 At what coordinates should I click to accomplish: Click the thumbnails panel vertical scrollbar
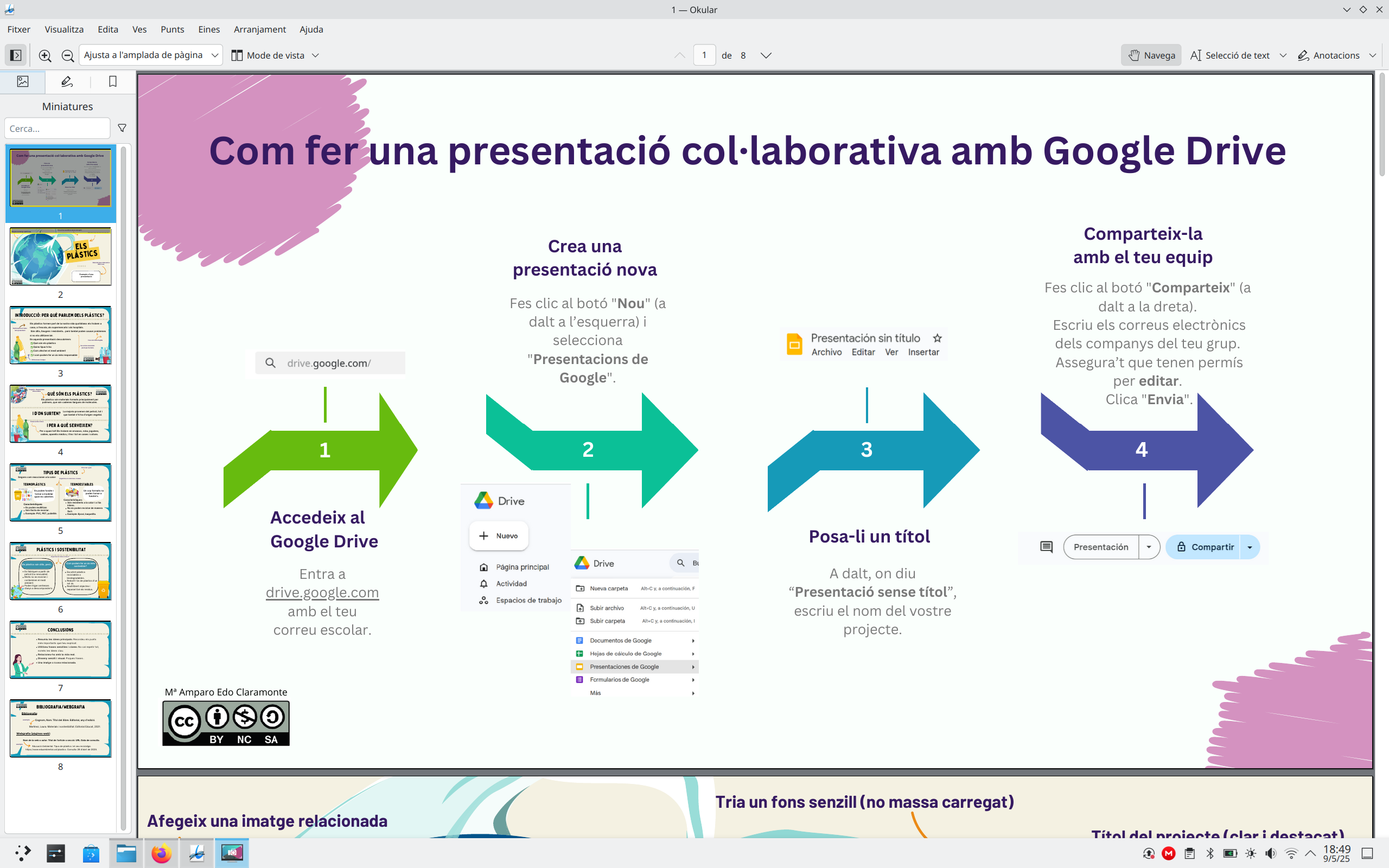click(x=123, y=488)
